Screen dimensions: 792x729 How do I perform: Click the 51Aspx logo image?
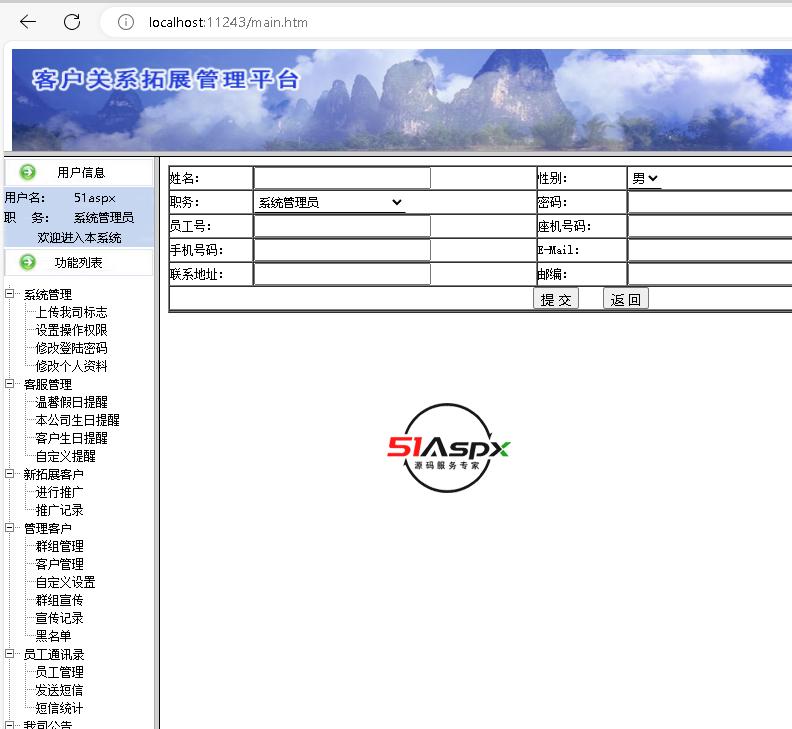point(448,448)
